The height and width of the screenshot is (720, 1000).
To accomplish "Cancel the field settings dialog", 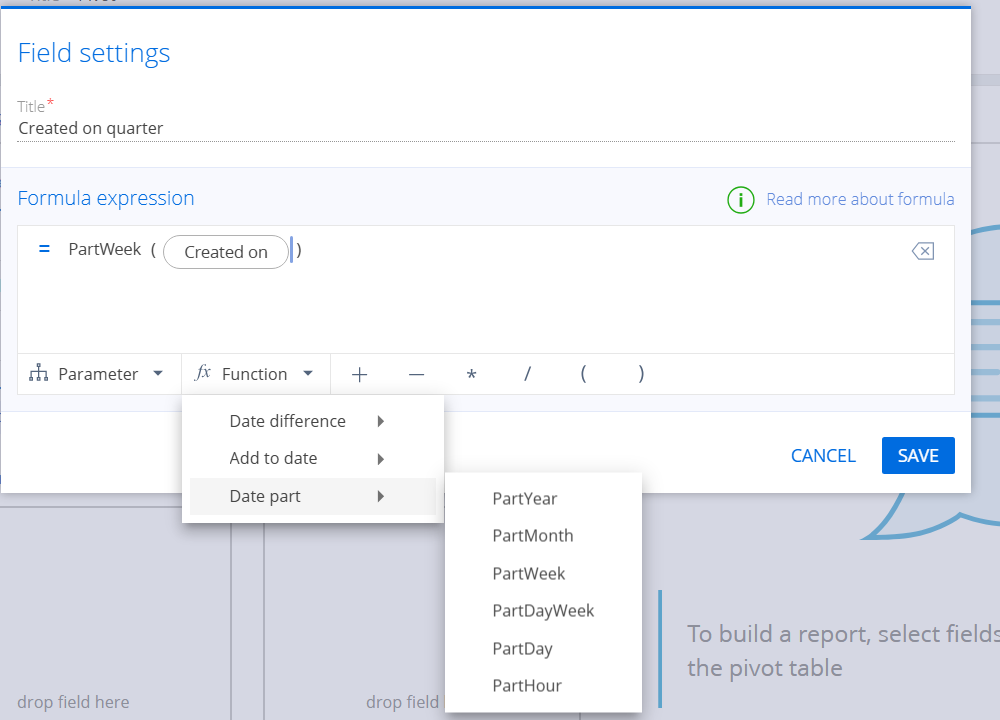I will tap(823, 456).
